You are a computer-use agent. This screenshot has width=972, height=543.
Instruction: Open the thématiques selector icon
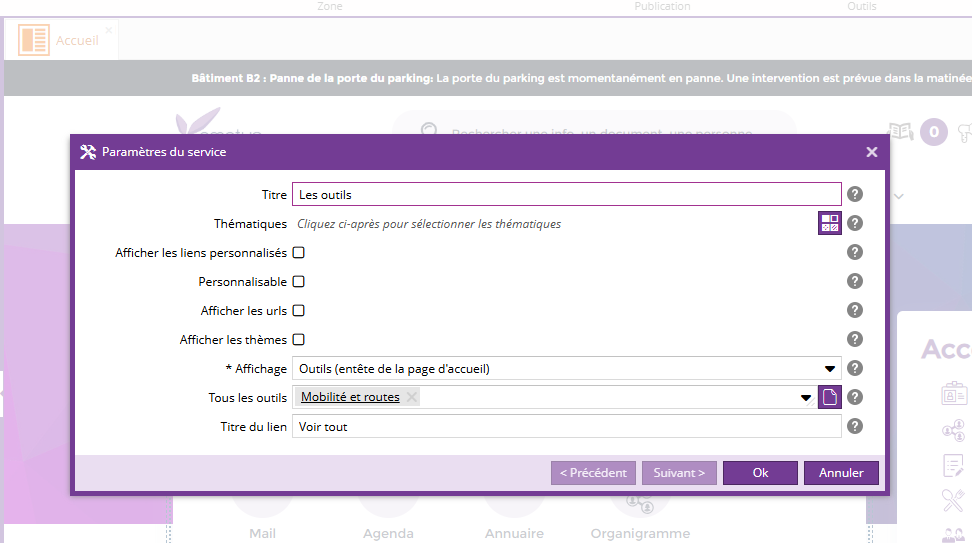[x=829, y=224]
